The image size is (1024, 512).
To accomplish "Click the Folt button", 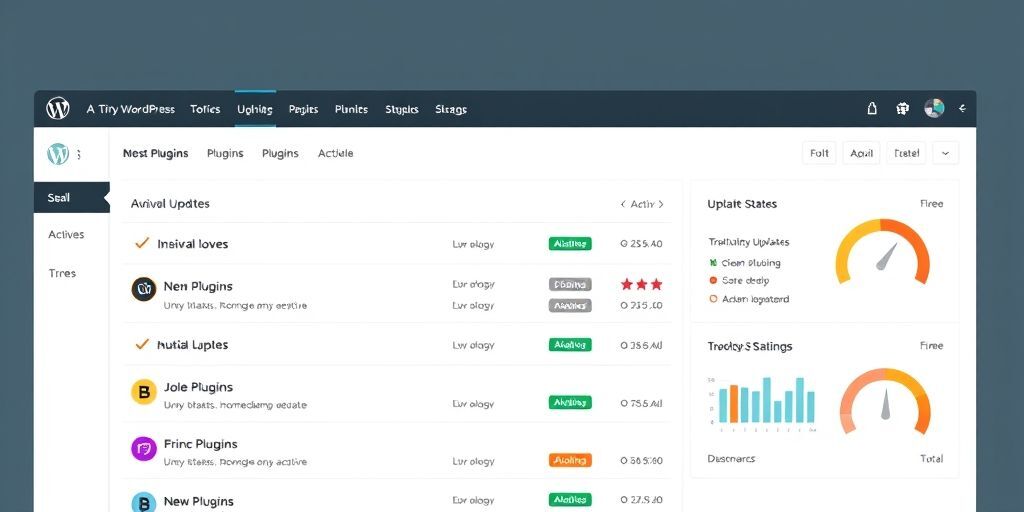I will point(819,153).
